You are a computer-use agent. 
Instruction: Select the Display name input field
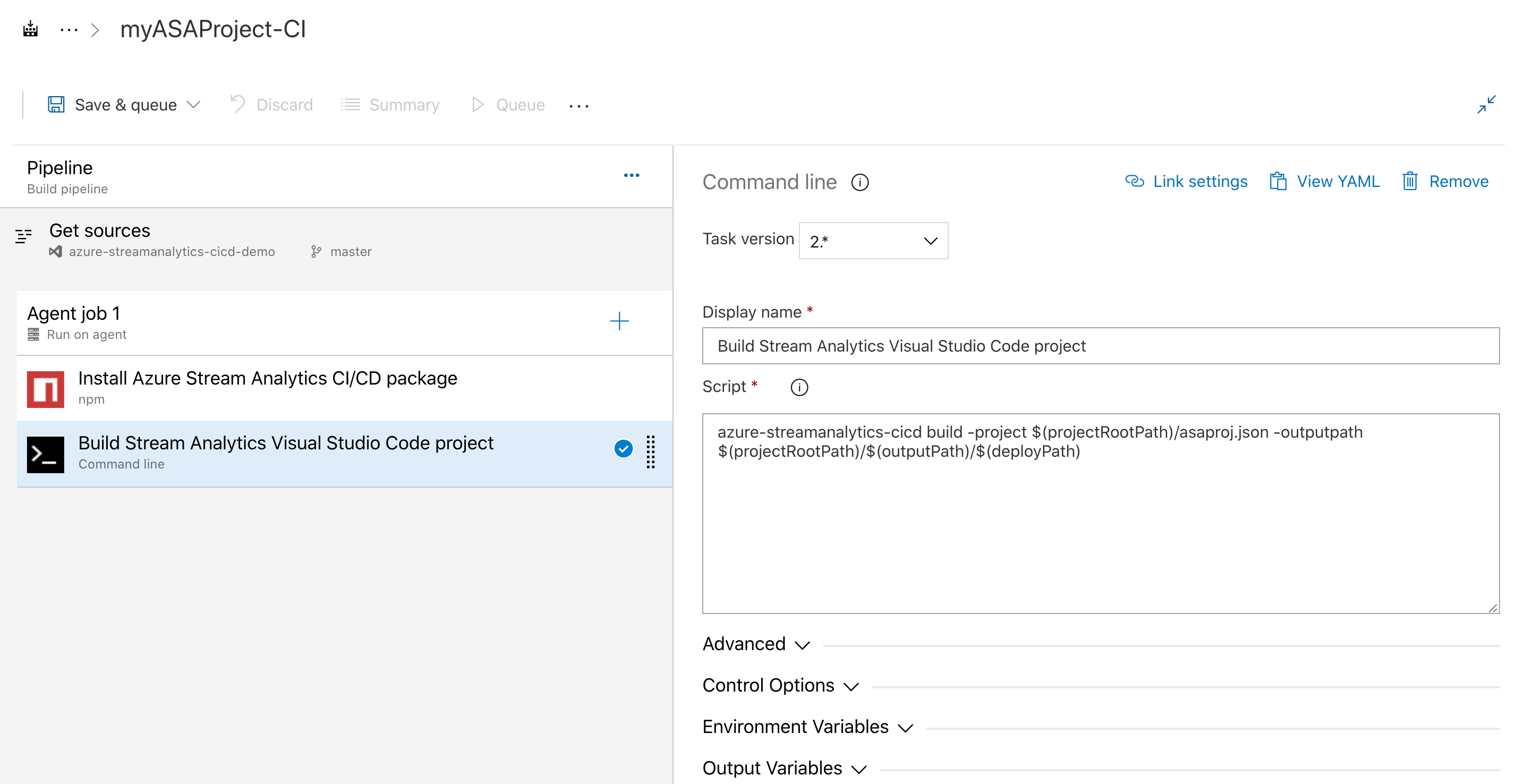click(x=1100, y=346)
